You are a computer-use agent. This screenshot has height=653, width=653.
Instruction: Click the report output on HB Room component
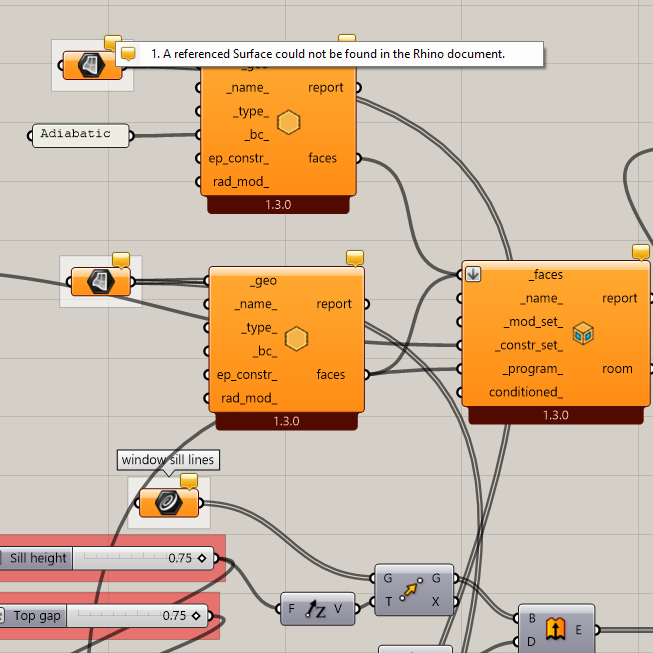click(619, 298)
